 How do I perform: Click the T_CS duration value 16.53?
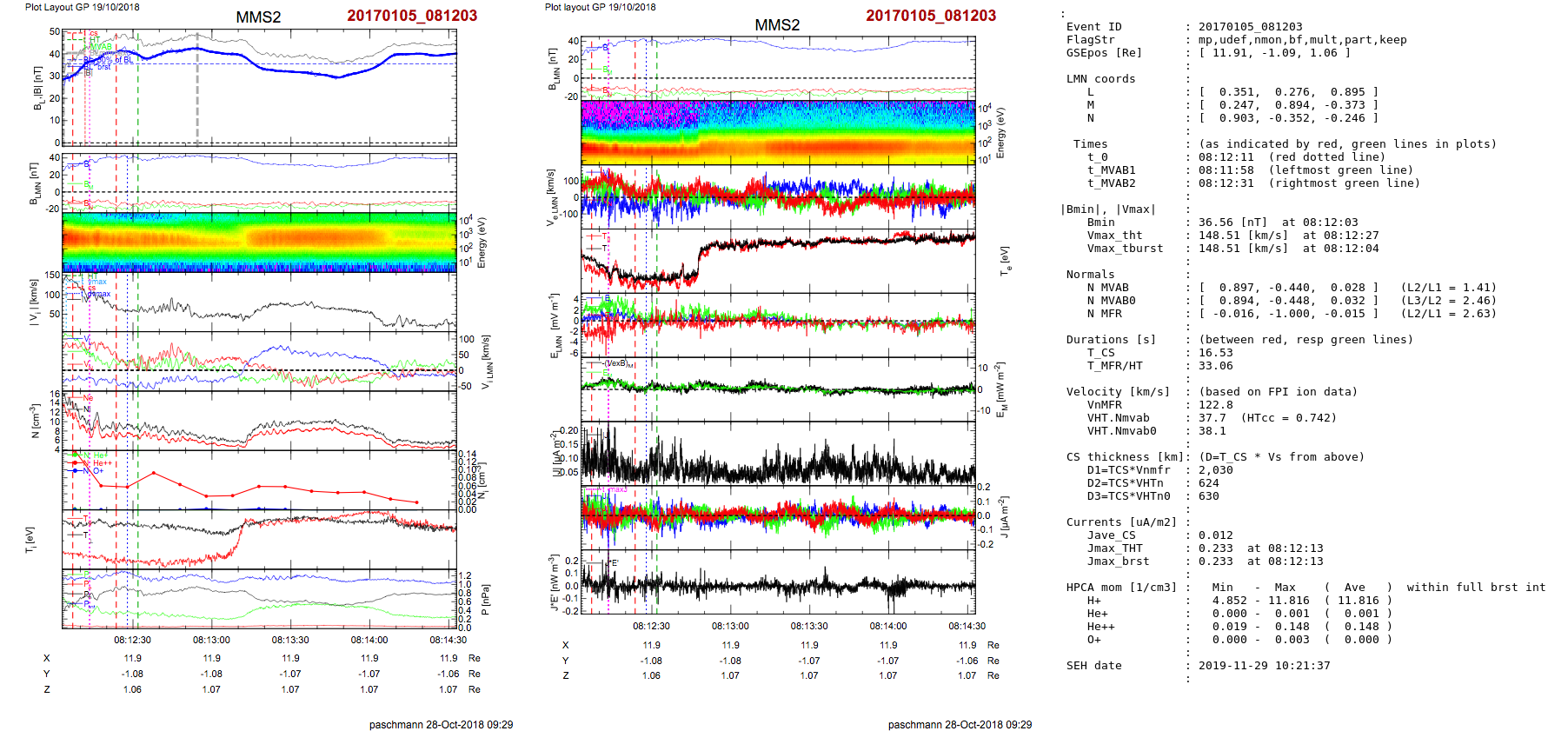[1215, 353]
